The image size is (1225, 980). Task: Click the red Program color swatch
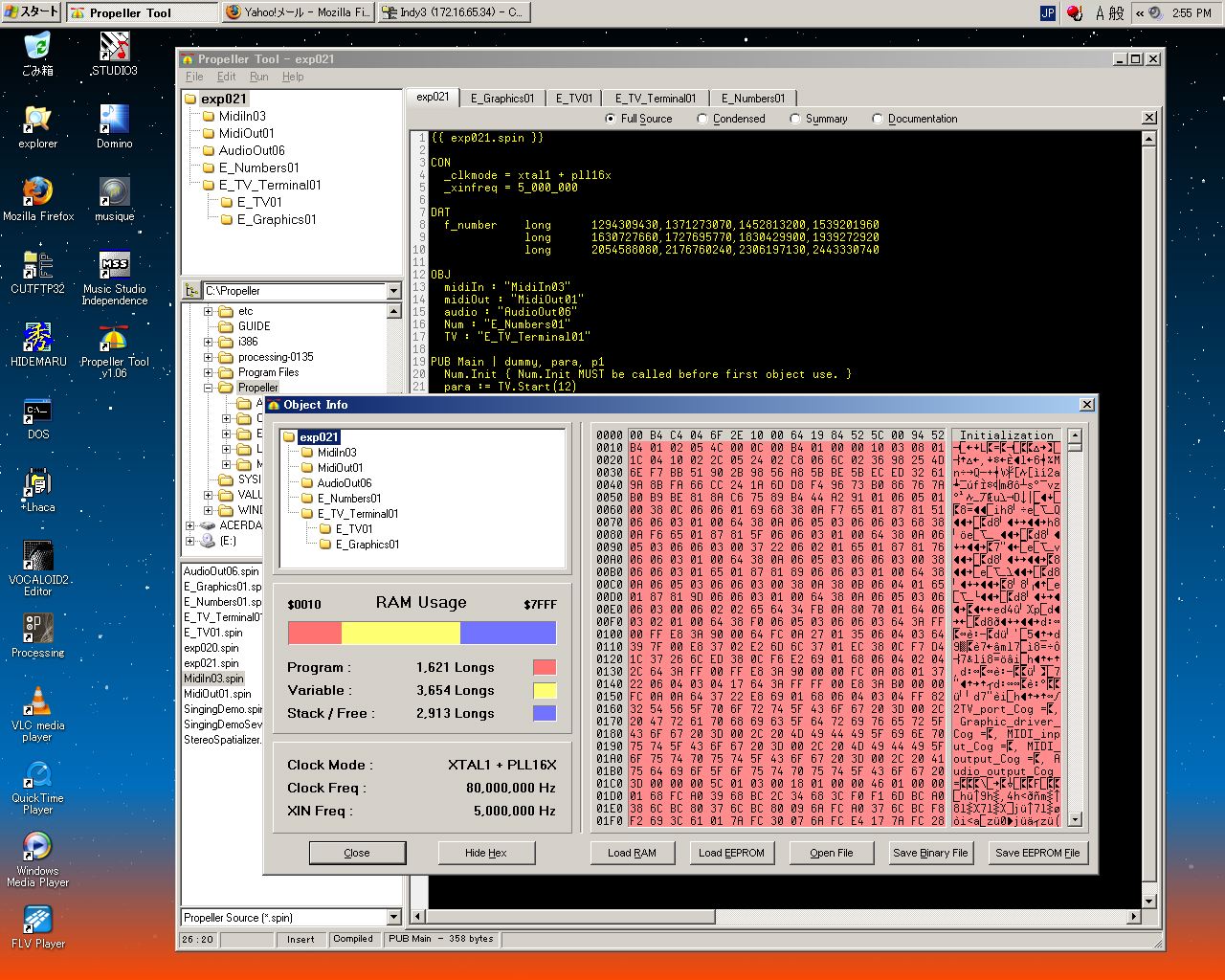tap(544, 667)
